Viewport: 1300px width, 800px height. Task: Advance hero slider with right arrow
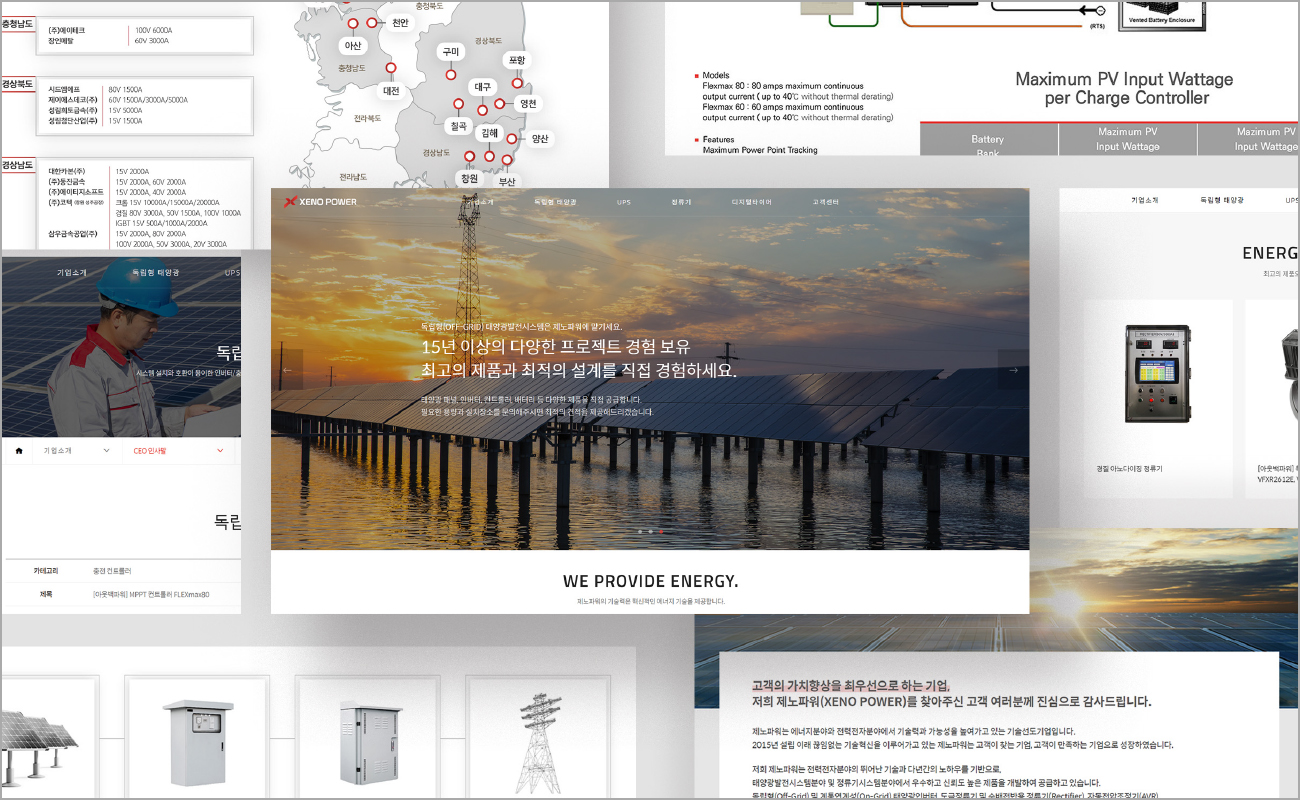pos(1012,370)
